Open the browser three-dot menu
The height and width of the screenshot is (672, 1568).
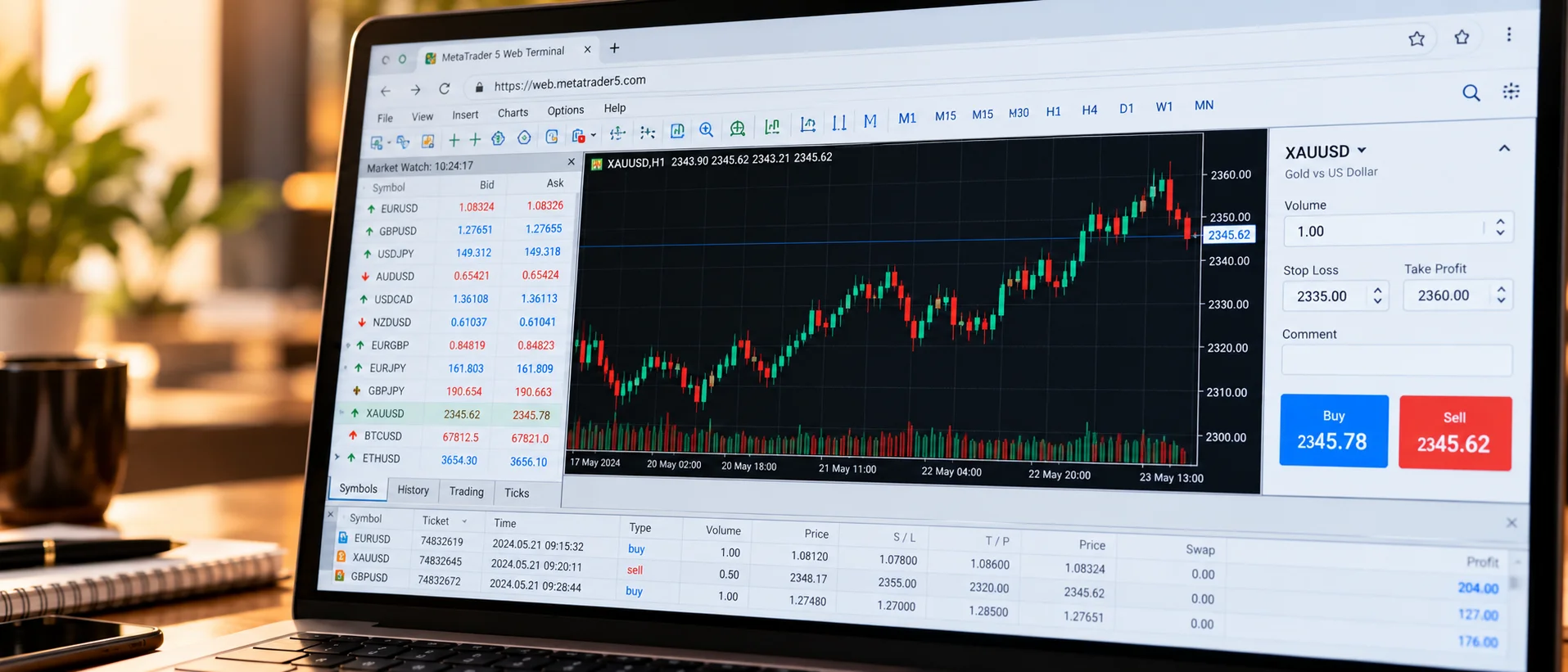pyautogui.click(x=1509, y=34)
